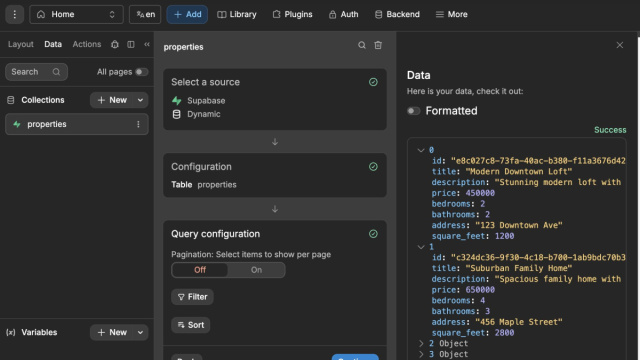This screenshot has width=640, height=360.
Task: Collapse data item 0 chevron
Action: pyautogui.click(x=421, y=150)
